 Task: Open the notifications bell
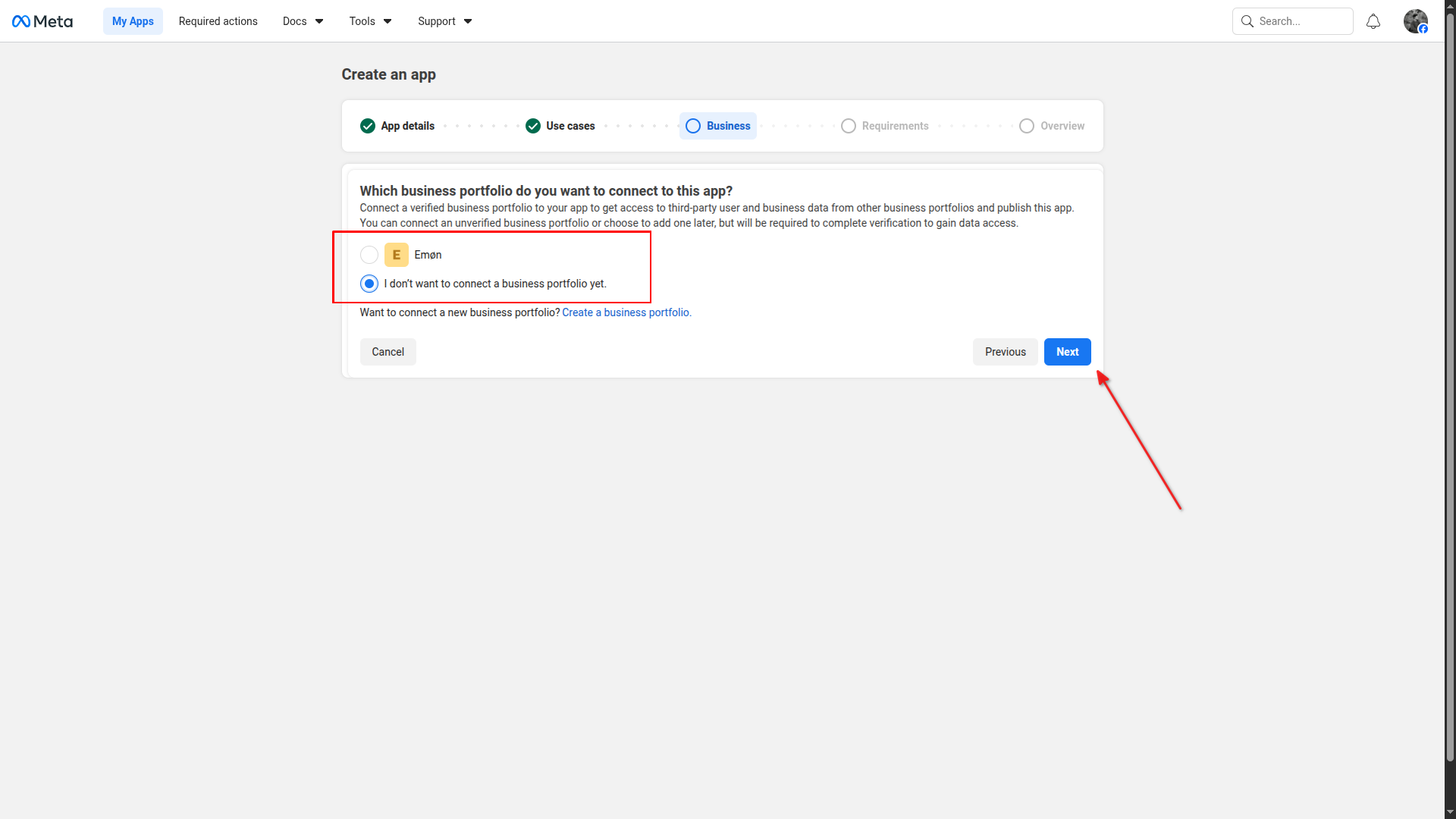[x=1373, y=21]
